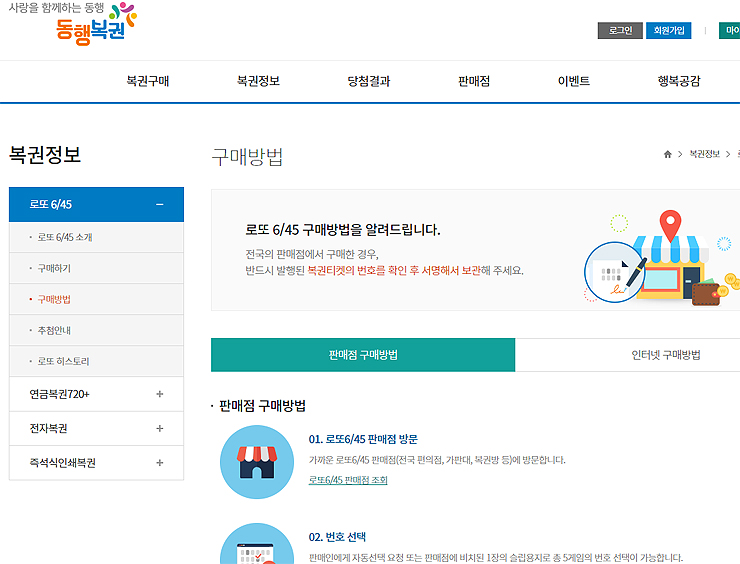Click the 로또 6/45 구매방법을 알려드립니다. banner heading
This screenshot has width=740, height=564.
(x=343, y=230)
